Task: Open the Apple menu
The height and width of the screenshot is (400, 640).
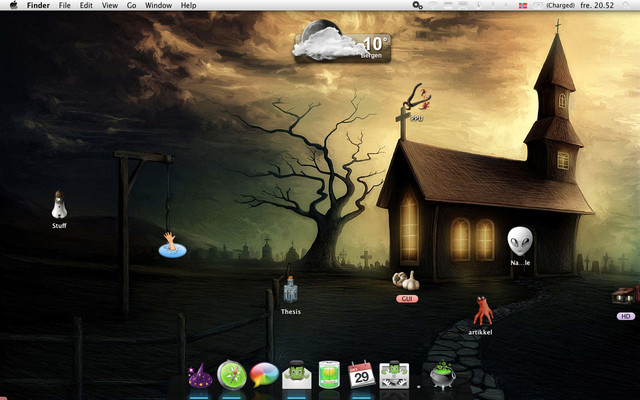Action: [13, 5]
